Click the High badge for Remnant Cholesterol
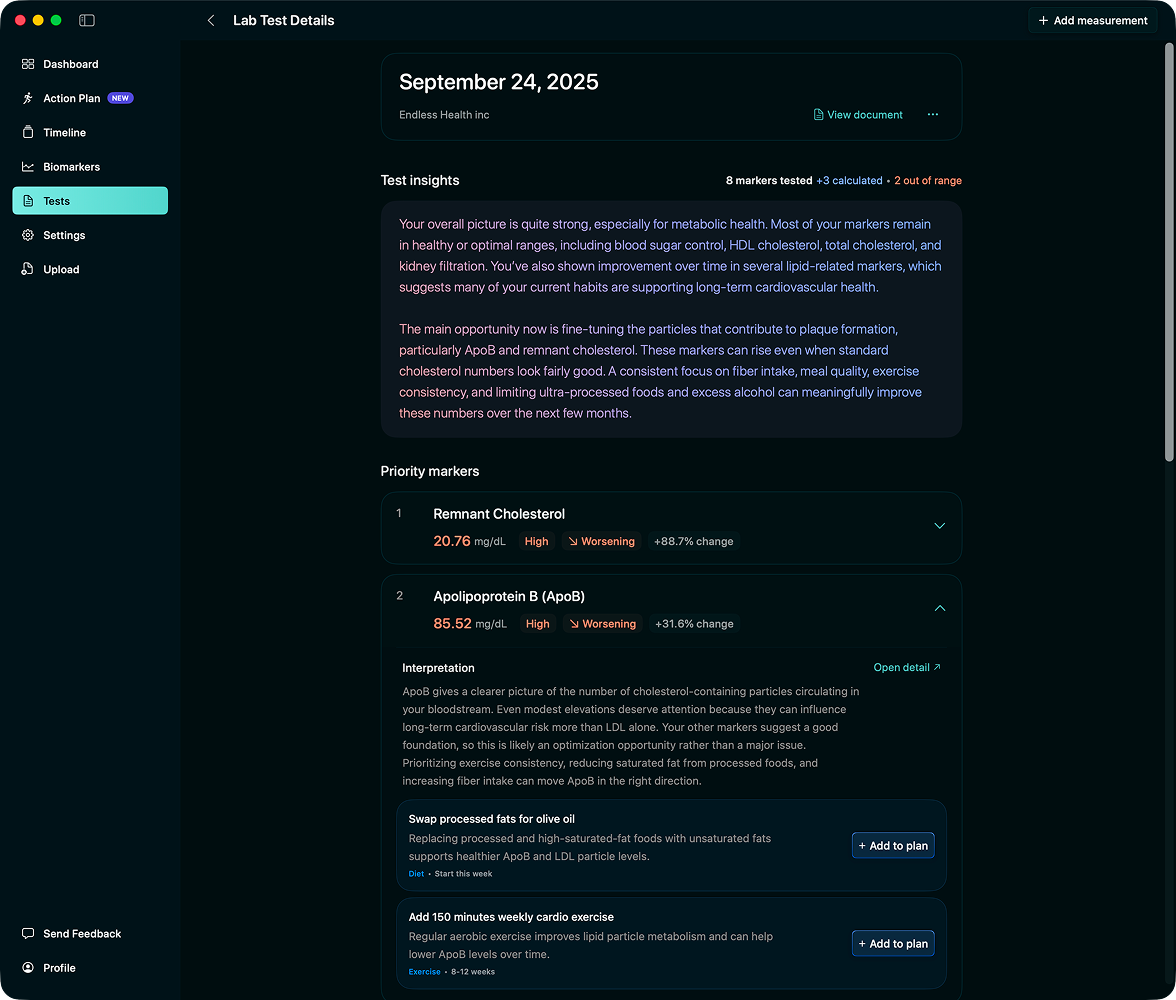Image resolution: width=1176 pixels, height=1000 pixels. click(x=536, y=541)
